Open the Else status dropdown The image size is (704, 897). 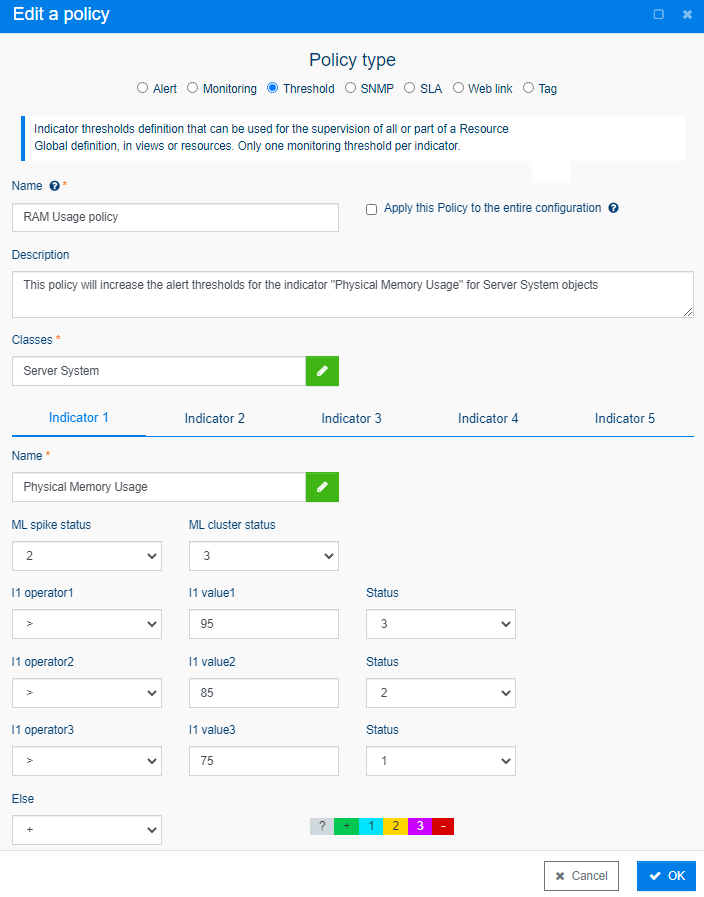point(87,829)
